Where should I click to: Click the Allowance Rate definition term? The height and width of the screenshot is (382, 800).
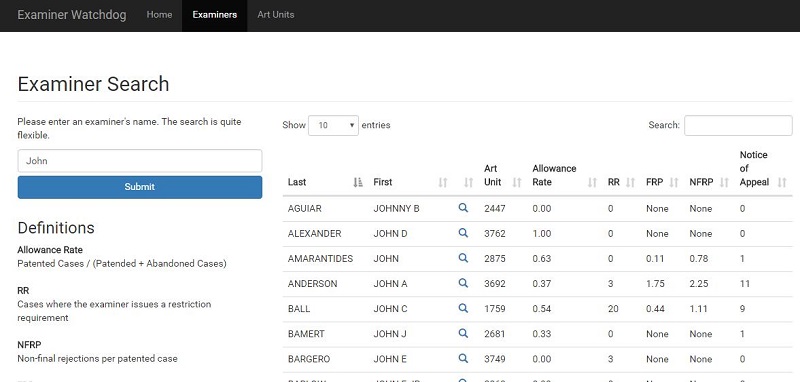tap(50, 250)
